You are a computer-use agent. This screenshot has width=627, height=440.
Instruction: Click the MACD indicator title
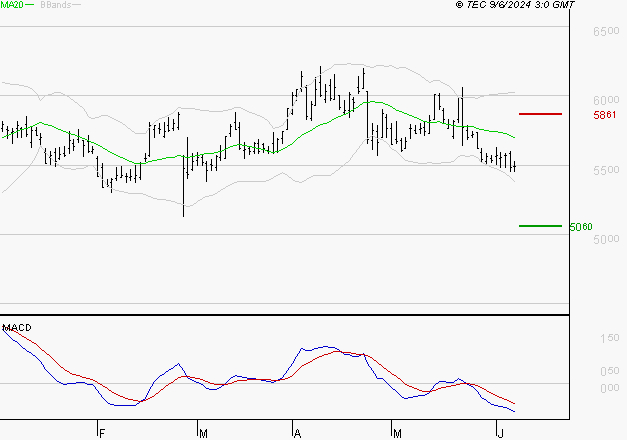(17, 328)
